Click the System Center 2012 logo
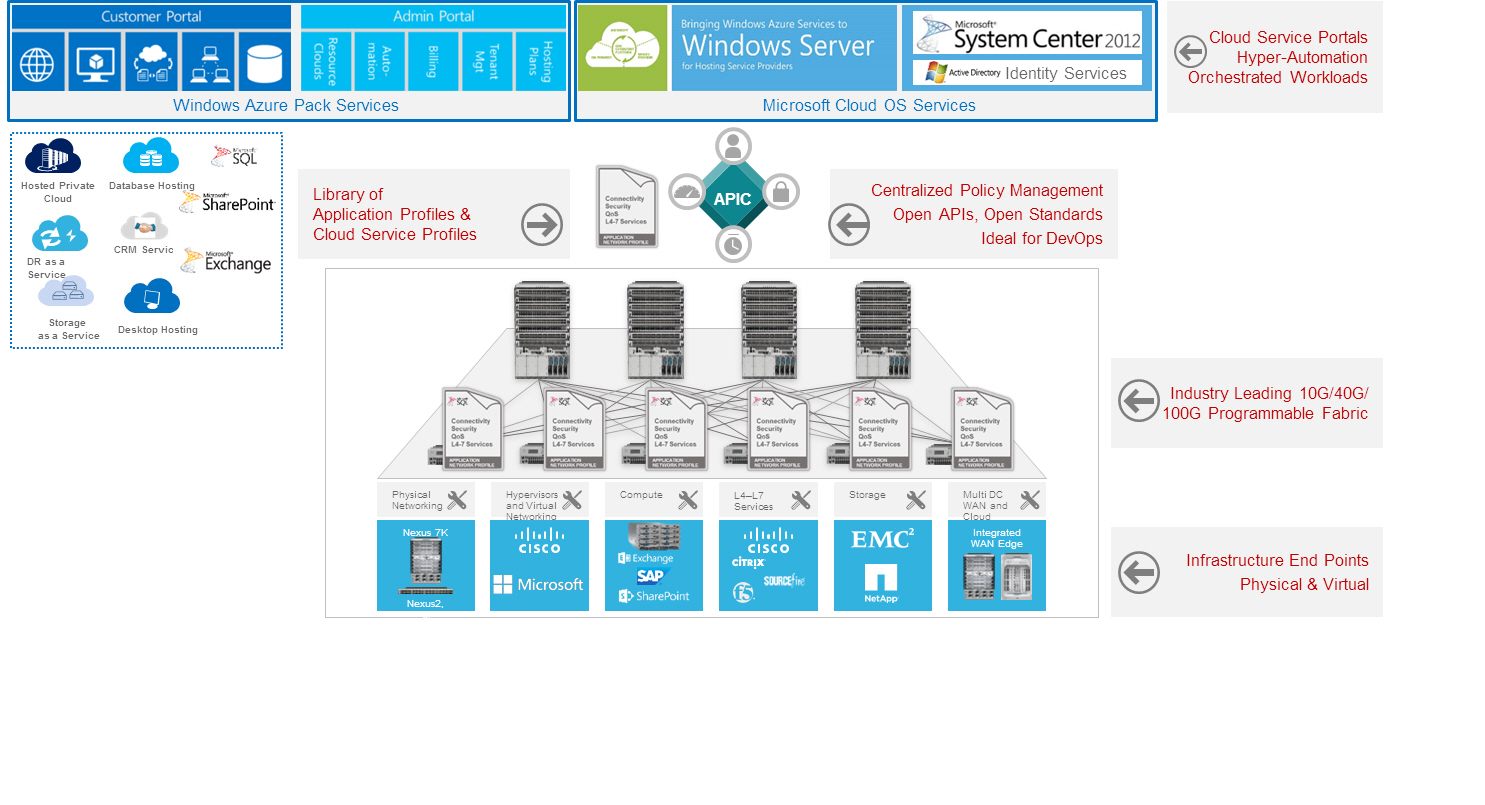 point(1027,33)
